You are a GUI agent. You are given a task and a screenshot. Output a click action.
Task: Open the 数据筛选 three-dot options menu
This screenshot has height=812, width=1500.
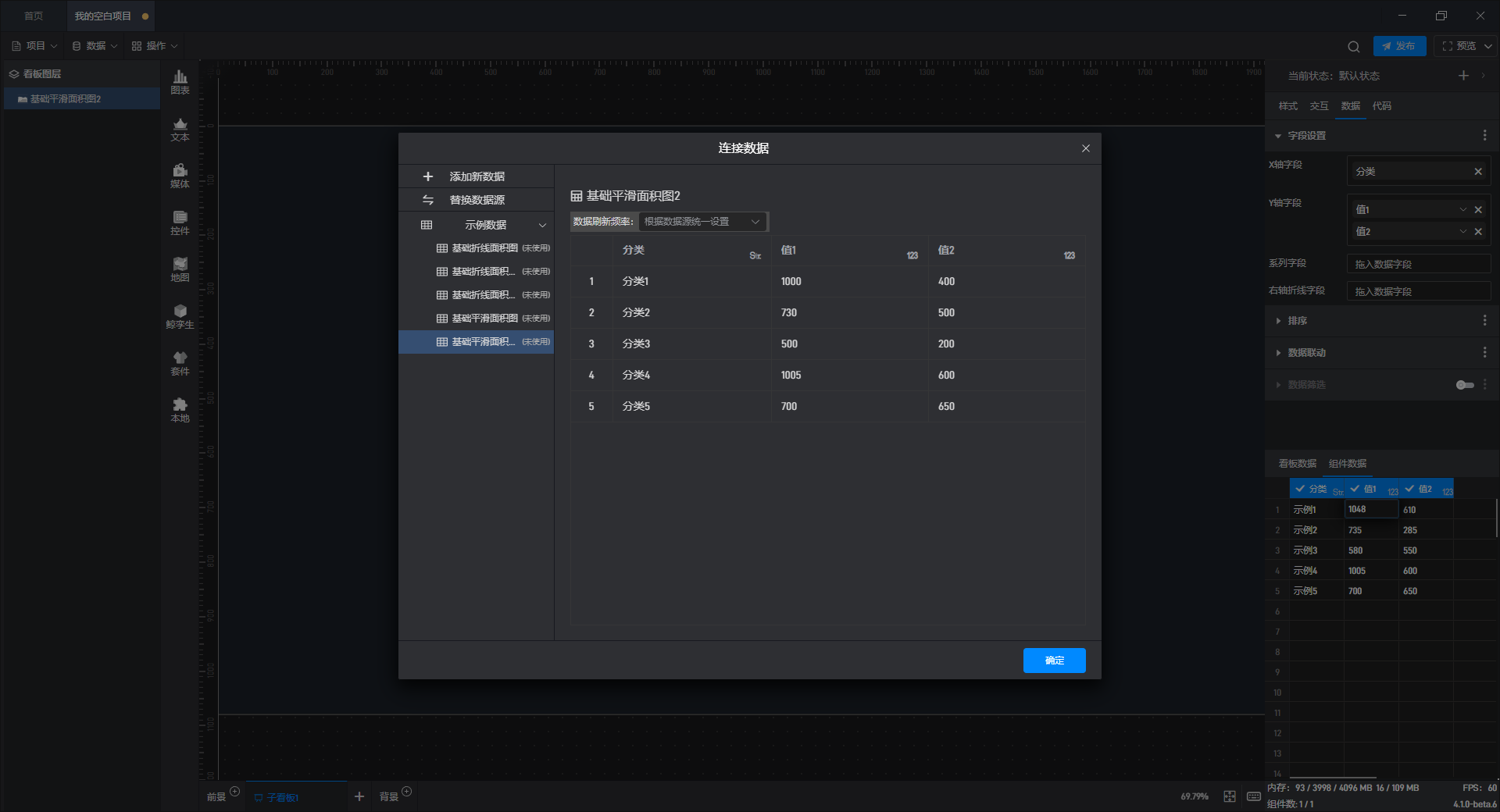1484,384
